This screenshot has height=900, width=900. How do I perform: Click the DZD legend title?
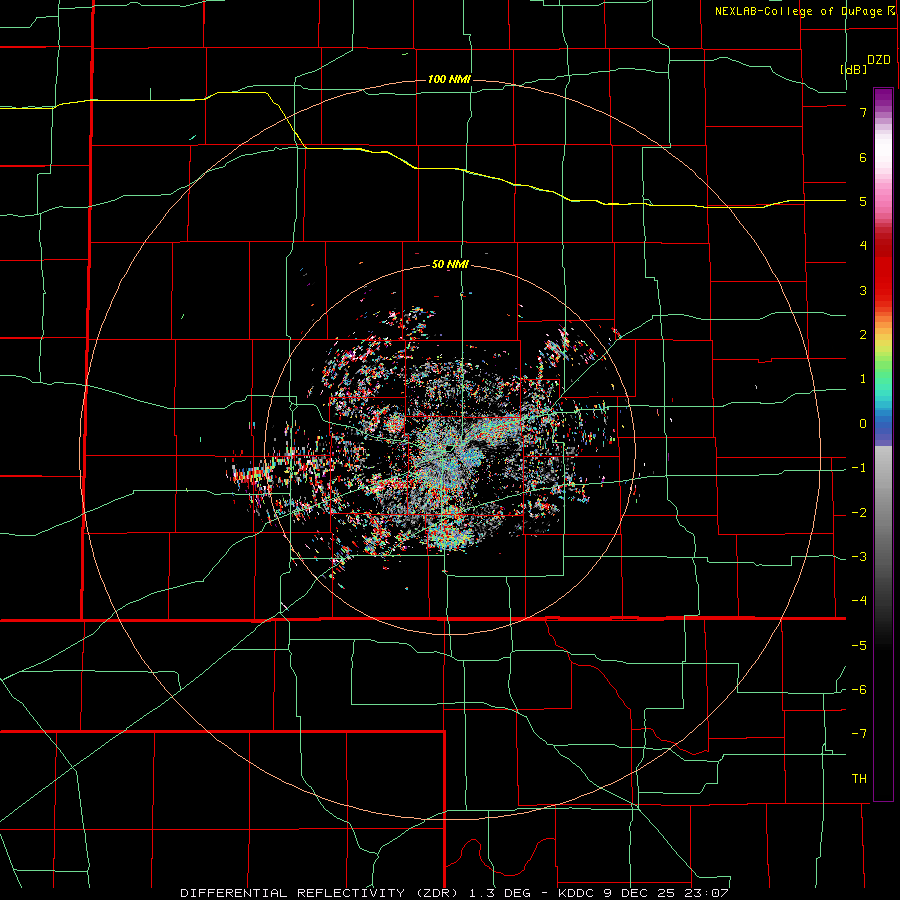tap(879, 60)
